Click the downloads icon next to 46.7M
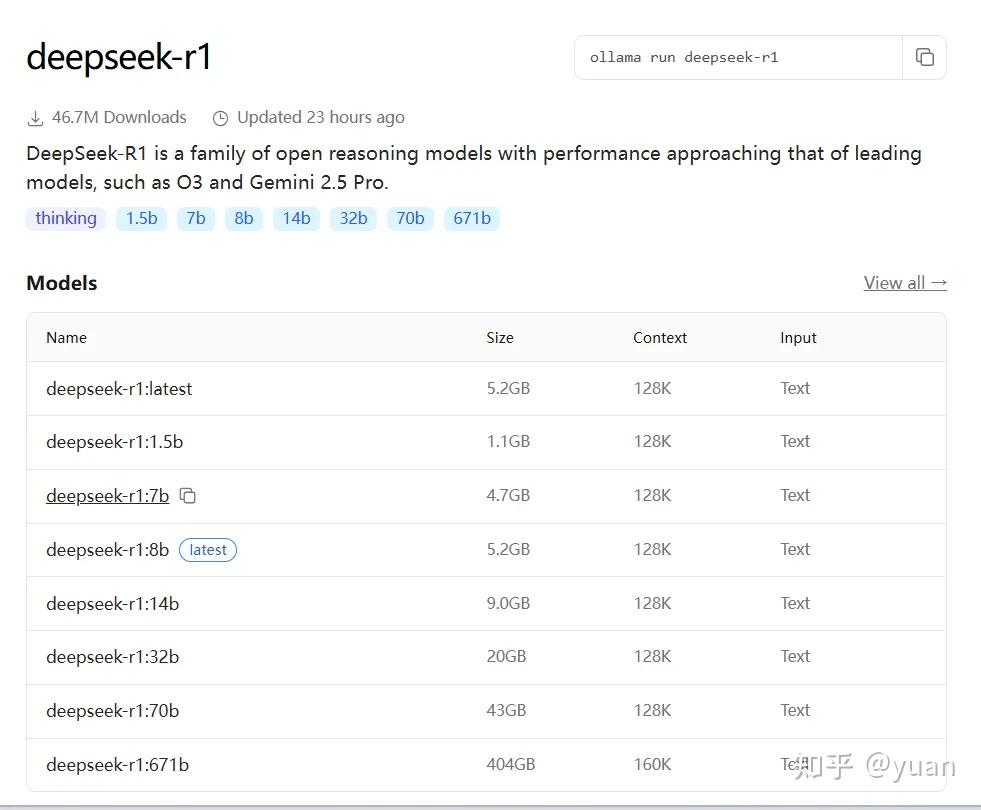The height and width of the screenshot is (810, 981). point(36,117)
